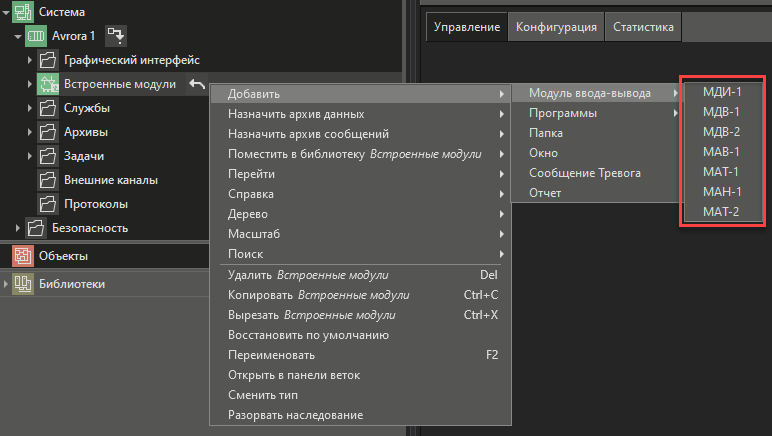
Task: Expand the Безопасность branch
Action: click(x=17, y=228)
